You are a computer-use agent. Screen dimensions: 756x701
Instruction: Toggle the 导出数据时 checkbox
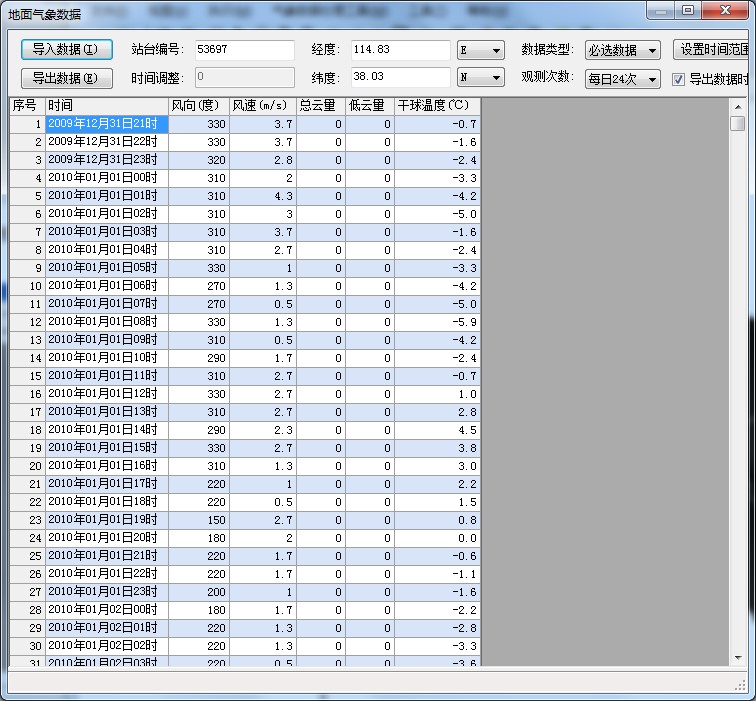click(679, 79)
